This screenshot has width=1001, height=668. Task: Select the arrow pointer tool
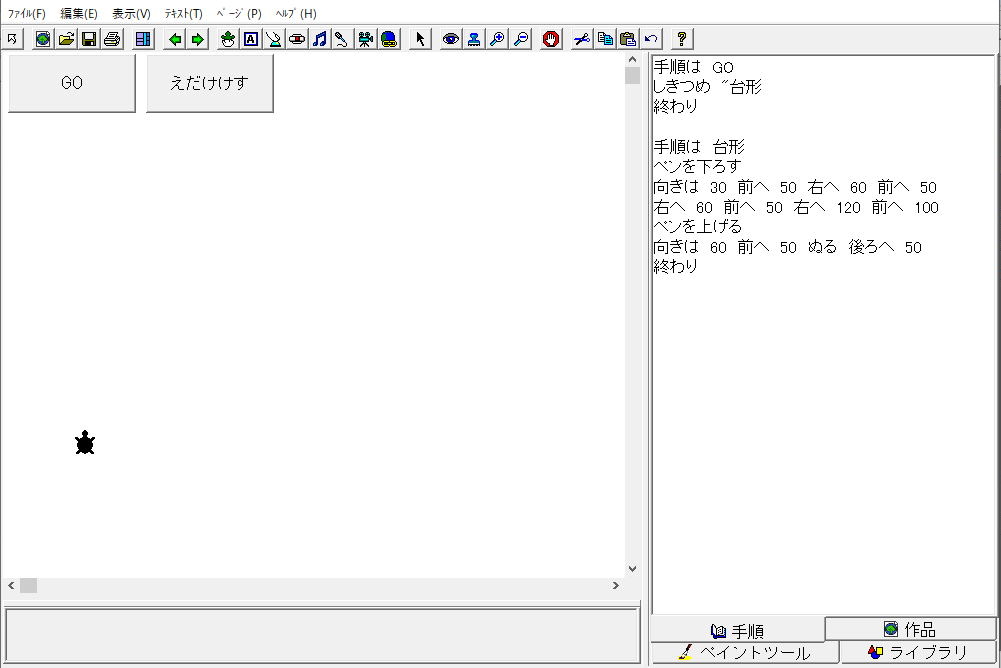coord(420,39)
